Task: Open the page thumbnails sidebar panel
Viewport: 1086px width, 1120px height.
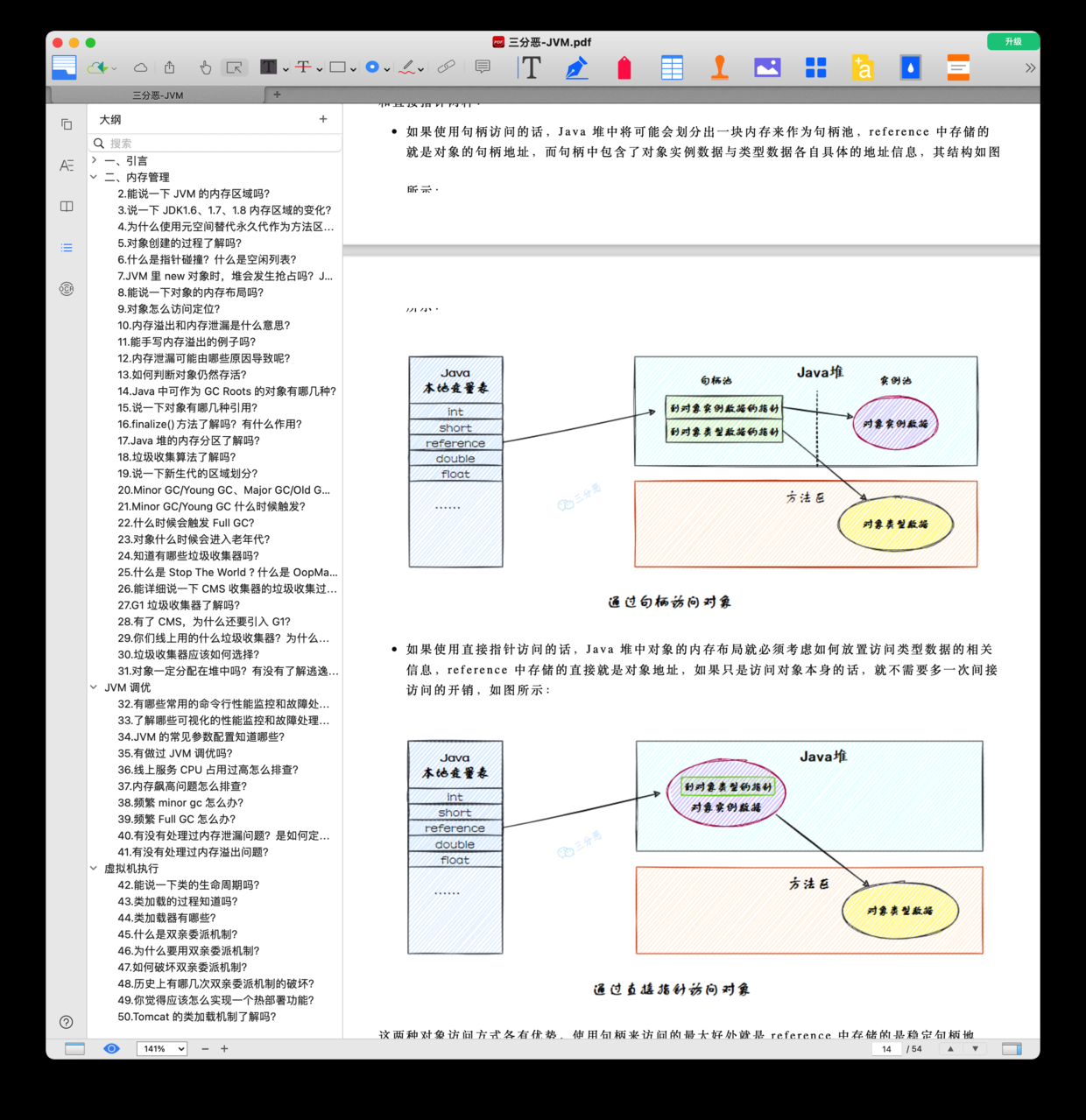Action: tap(66, 123)
